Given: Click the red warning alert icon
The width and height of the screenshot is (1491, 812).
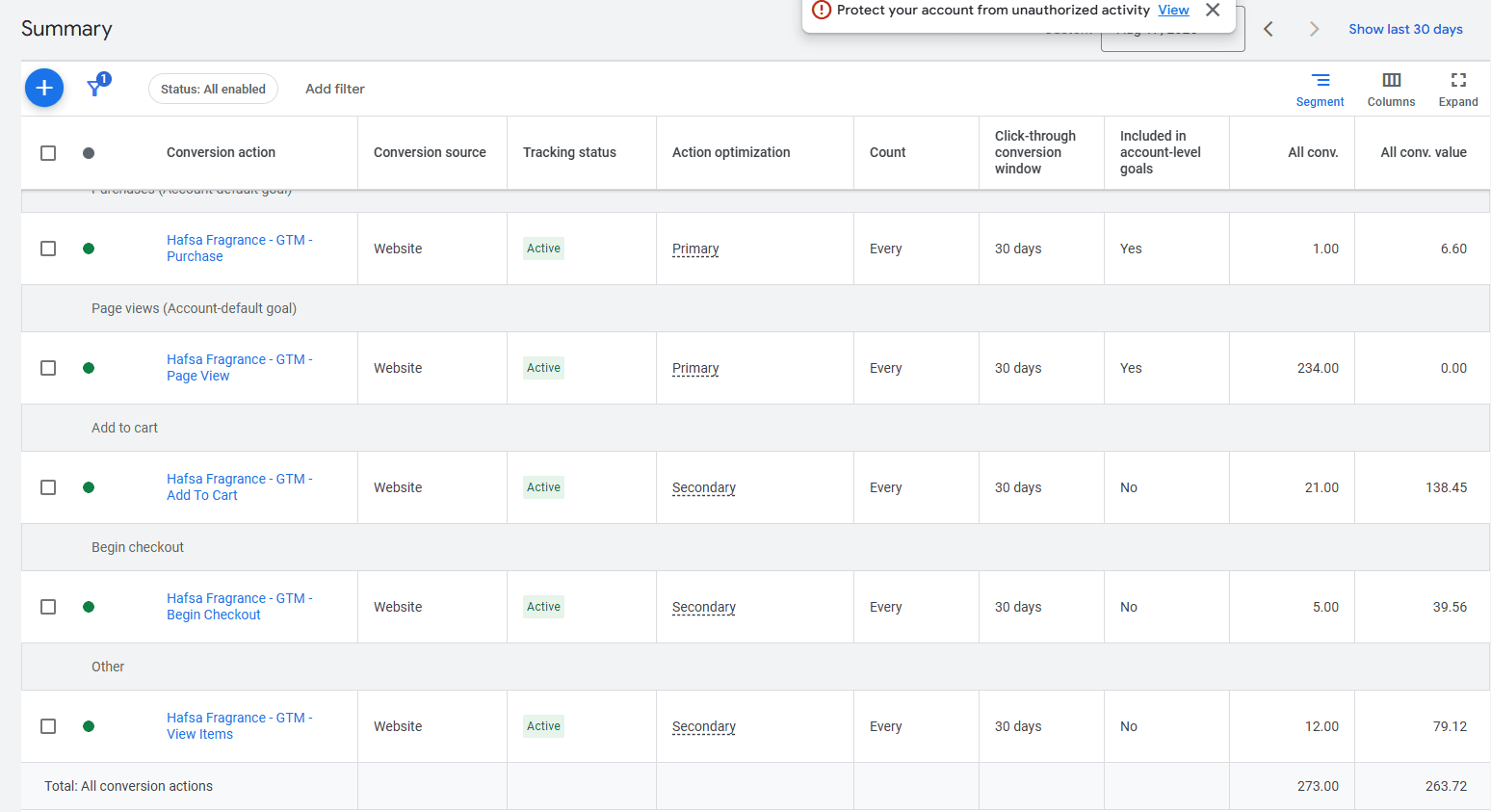Looking at the screenshot, I should pos(822,11).
